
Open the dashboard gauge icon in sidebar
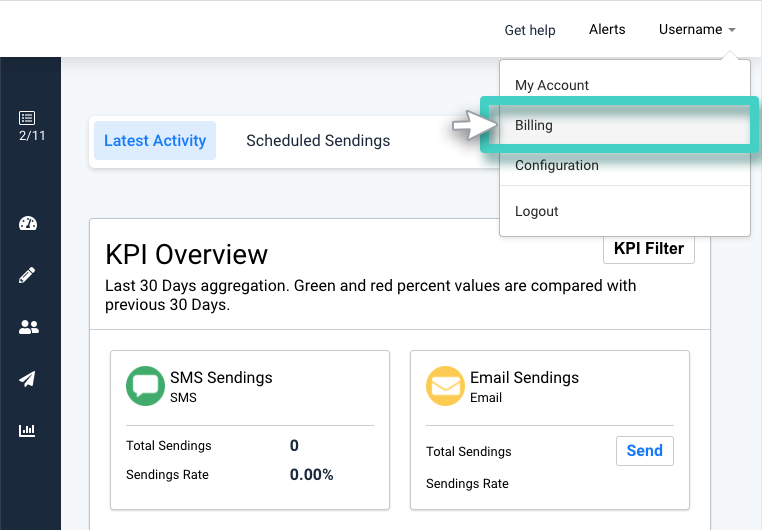point(28,223)
